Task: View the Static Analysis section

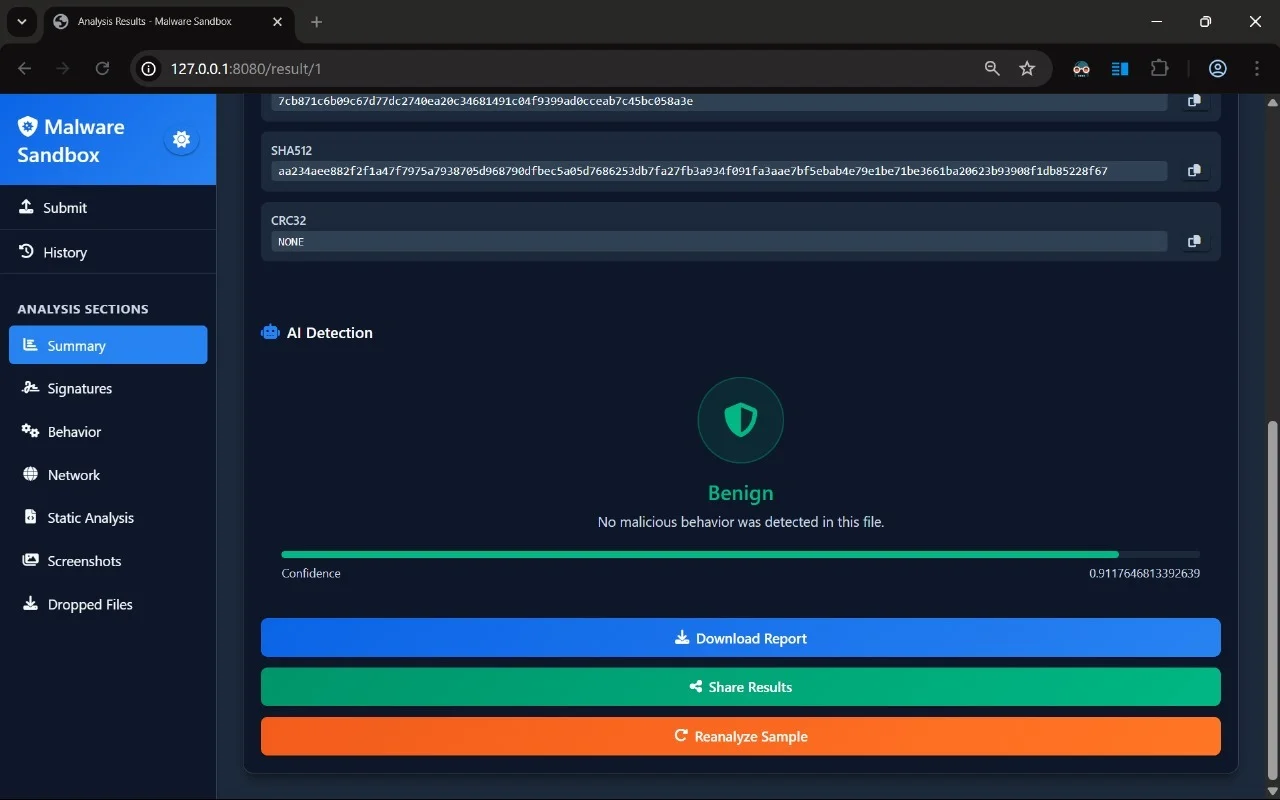Action: (108, 517)
